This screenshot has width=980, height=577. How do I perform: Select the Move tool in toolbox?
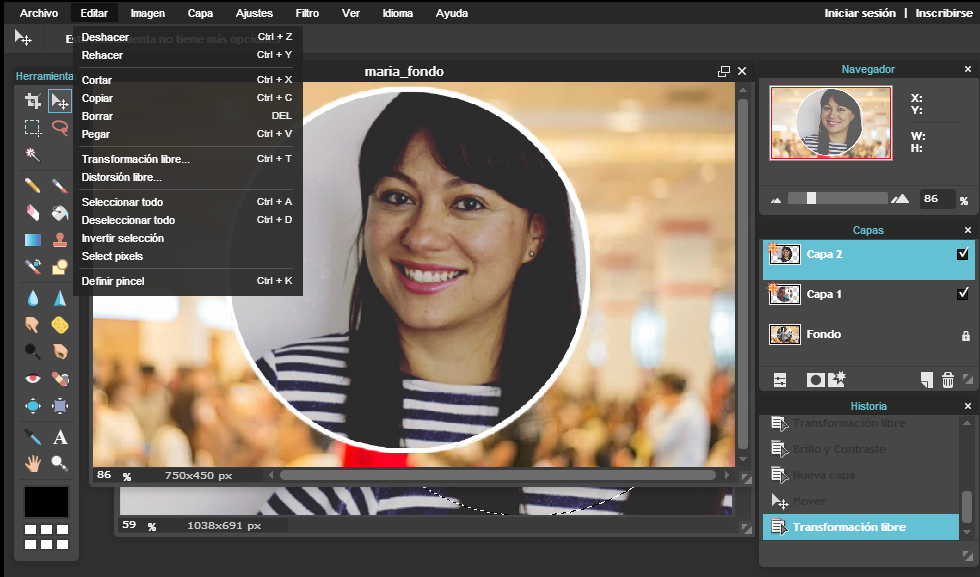[x=60, y=101]
